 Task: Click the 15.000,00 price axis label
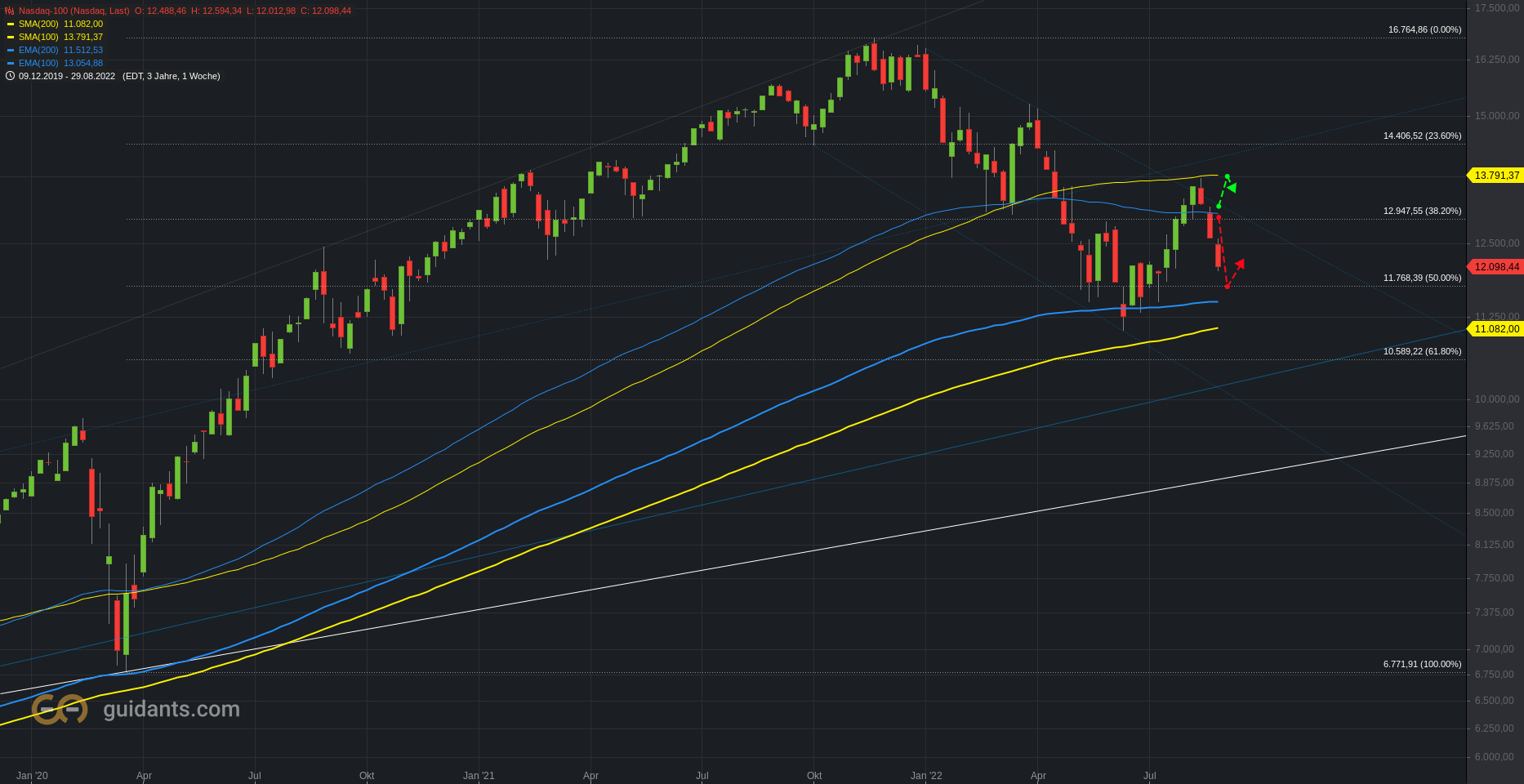pos(1497,116)
